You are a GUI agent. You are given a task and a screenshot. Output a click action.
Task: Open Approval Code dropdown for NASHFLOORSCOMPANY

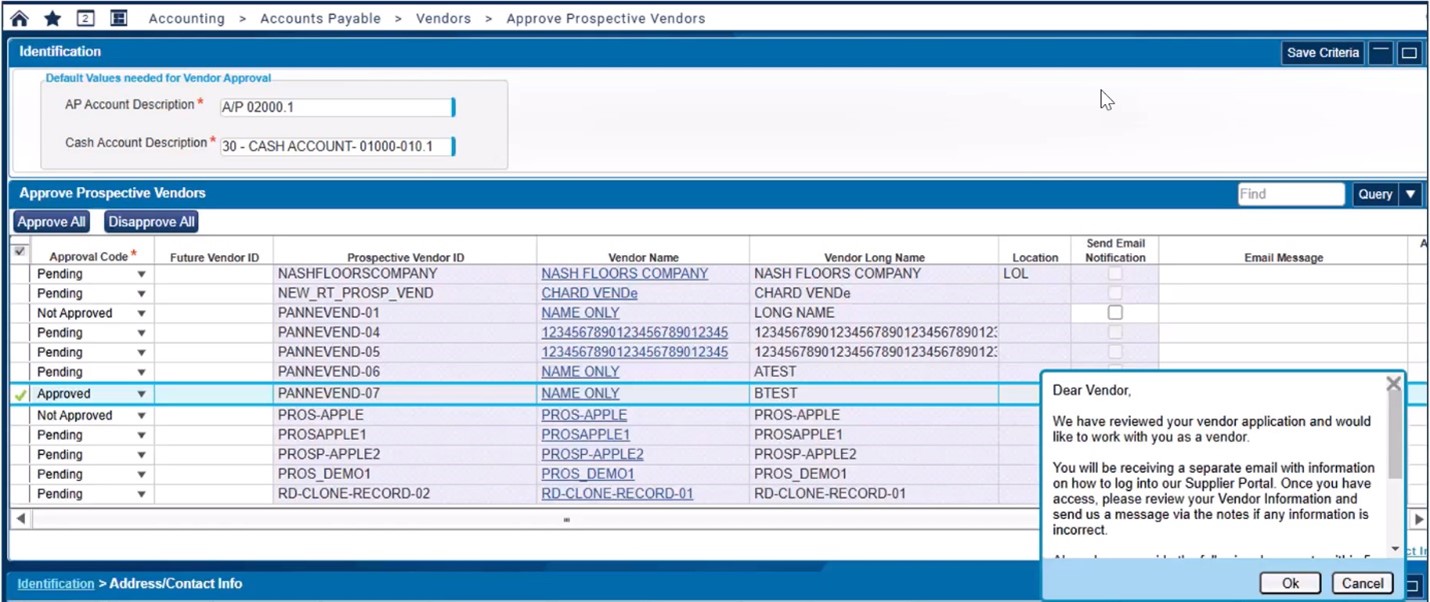point(141,274)
